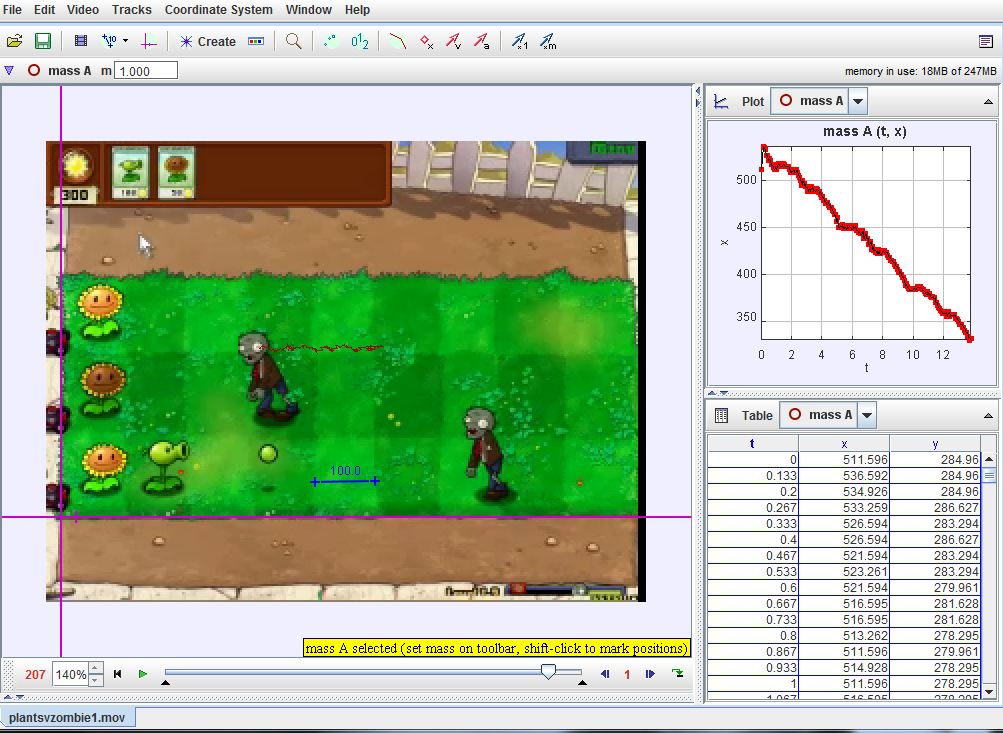Screen dimensions: 1003x733
Task: Click the video frame slider thumb
Action: coord(548,671)
